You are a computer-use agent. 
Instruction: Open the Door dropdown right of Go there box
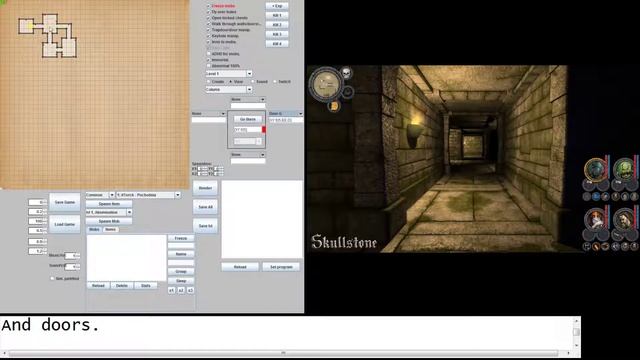click(286, 113)
